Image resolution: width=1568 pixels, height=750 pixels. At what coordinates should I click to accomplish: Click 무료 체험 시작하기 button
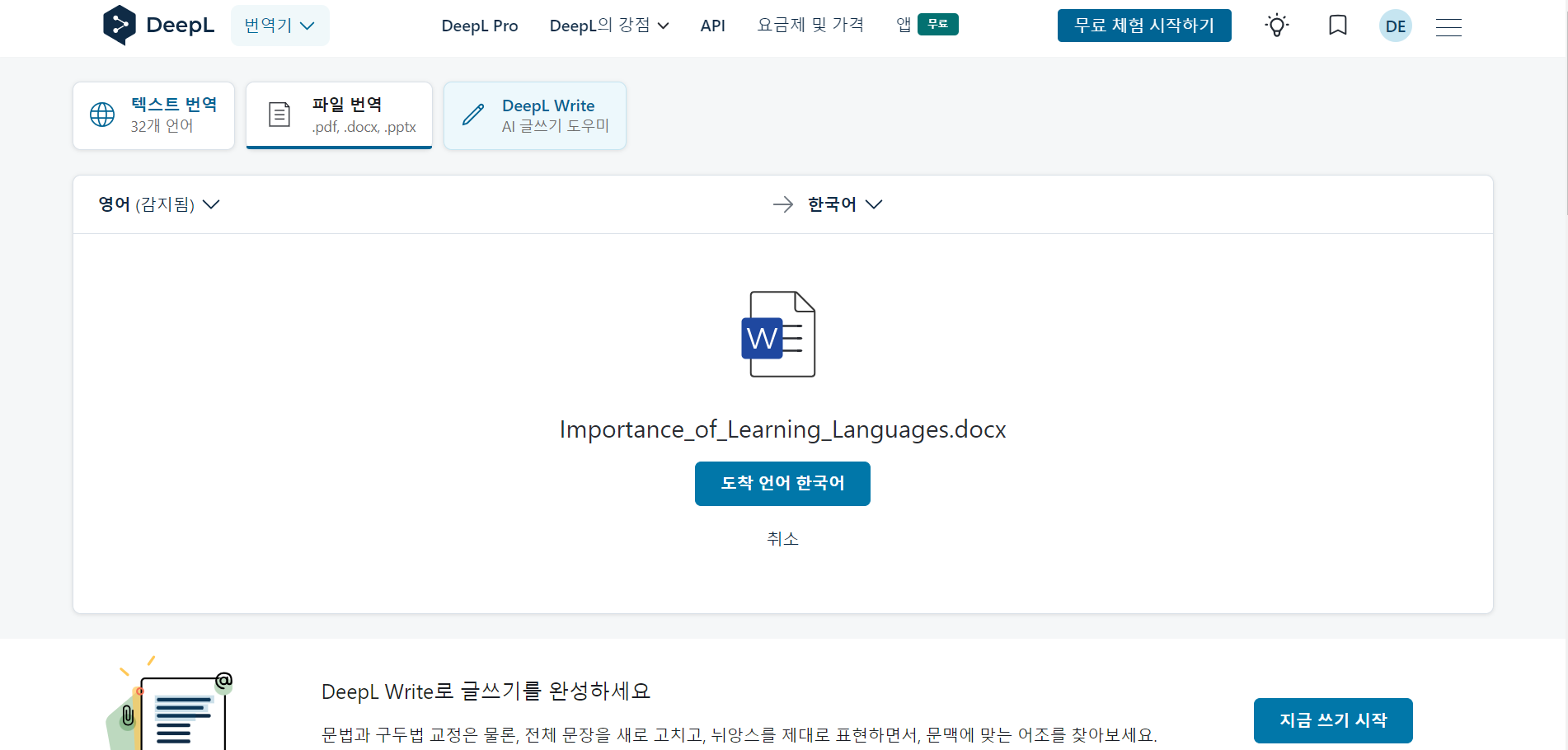pos(1144,26)
